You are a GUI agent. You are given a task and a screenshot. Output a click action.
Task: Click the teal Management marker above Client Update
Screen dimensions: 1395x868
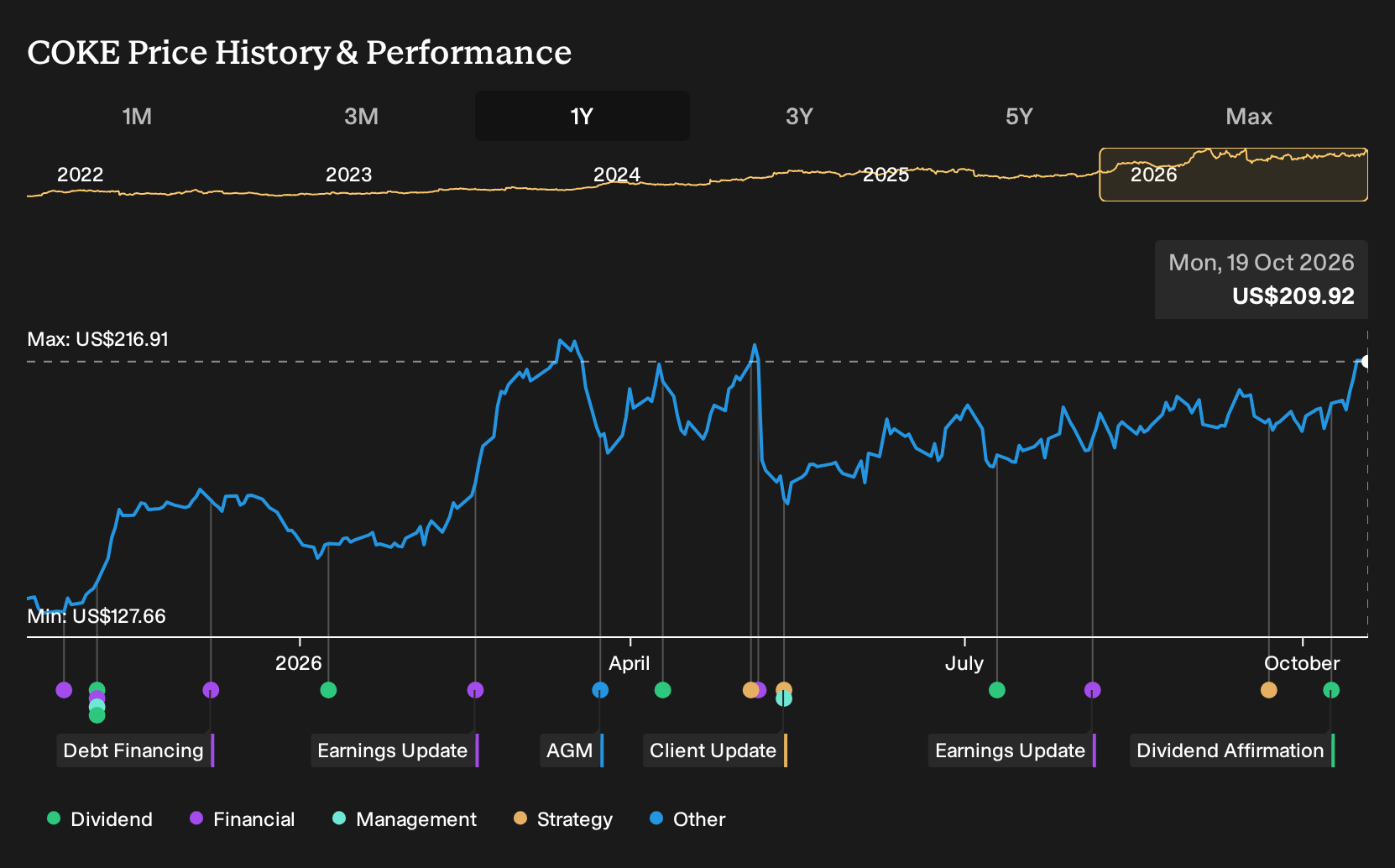coord(784,698)
